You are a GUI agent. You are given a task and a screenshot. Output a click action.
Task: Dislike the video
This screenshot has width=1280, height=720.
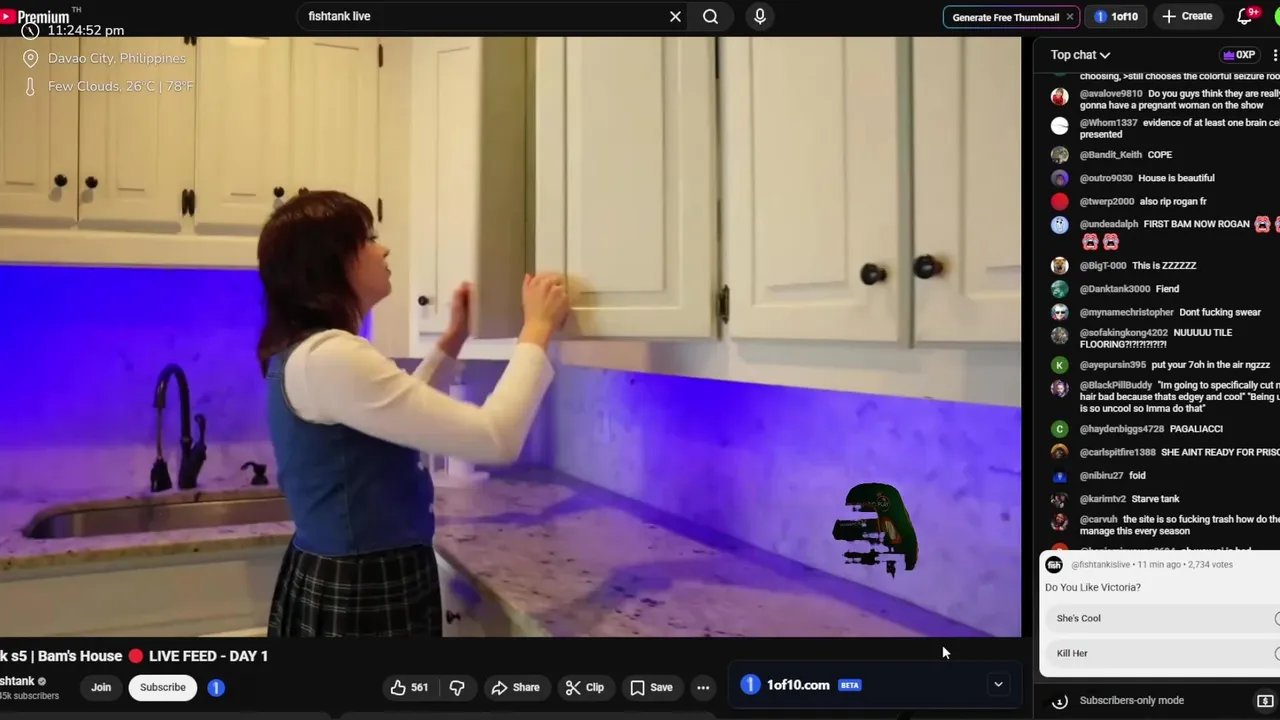pos(457,687)
